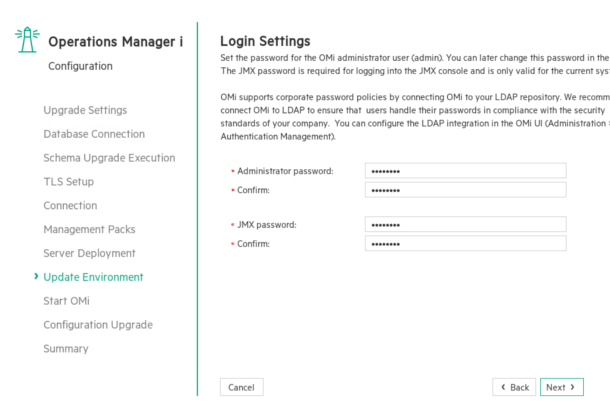Click the Login Settings heading
610x418 pixels.
tap(265, 41)
